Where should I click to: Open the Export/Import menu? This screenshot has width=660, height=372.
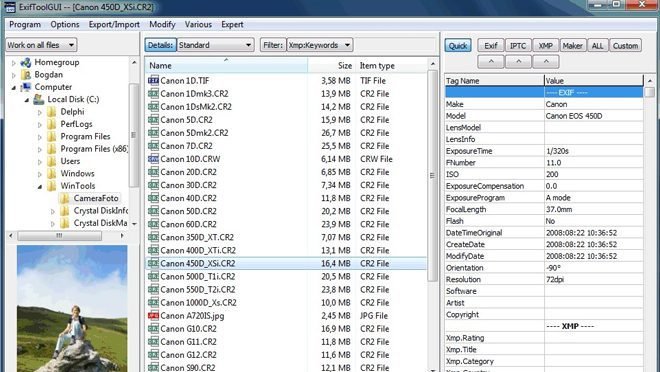tap(114, 24)
